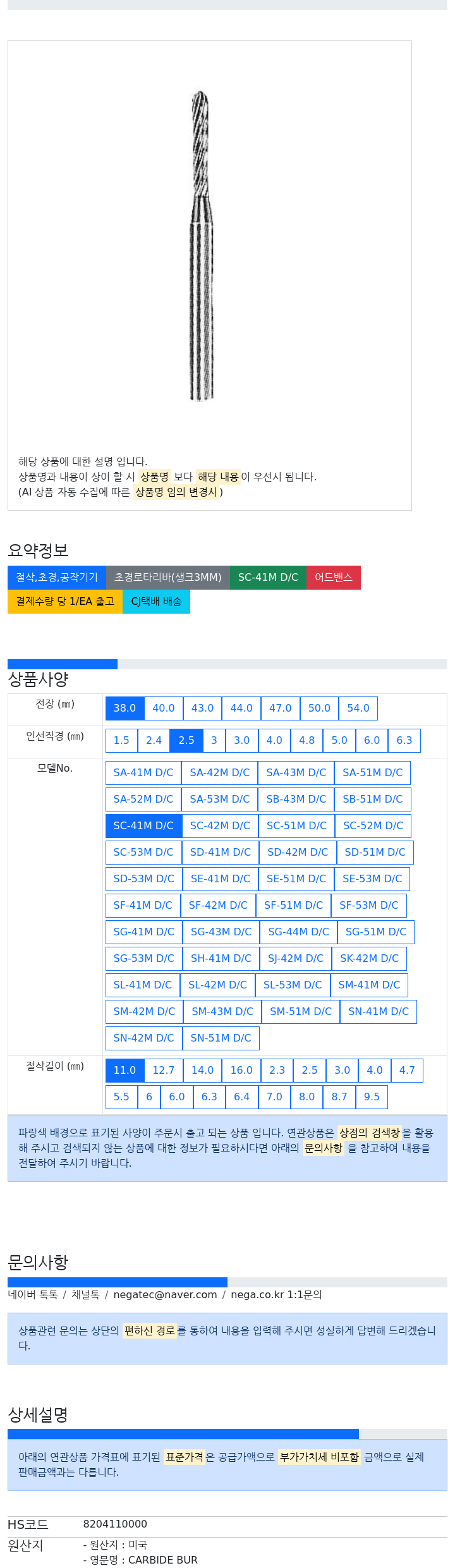Choose shank diameter 1.5 option
The image size is (455, 1568).
pos(121,740)
